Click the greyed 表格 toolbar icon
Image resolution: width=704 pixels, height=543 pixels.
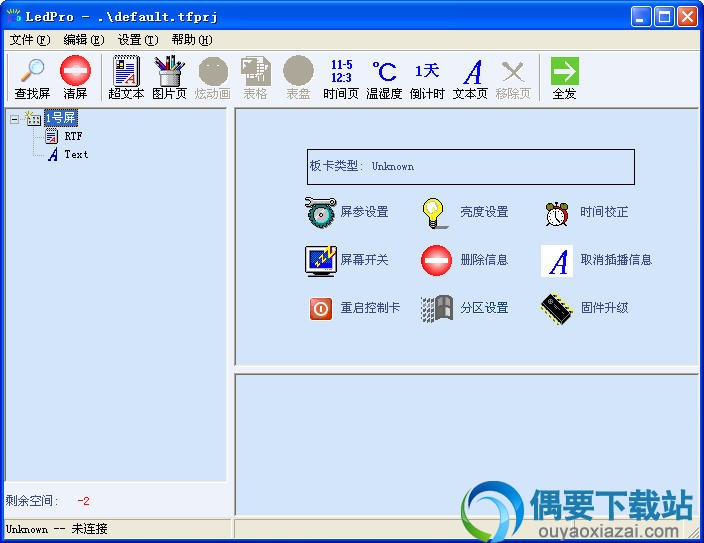255,71
